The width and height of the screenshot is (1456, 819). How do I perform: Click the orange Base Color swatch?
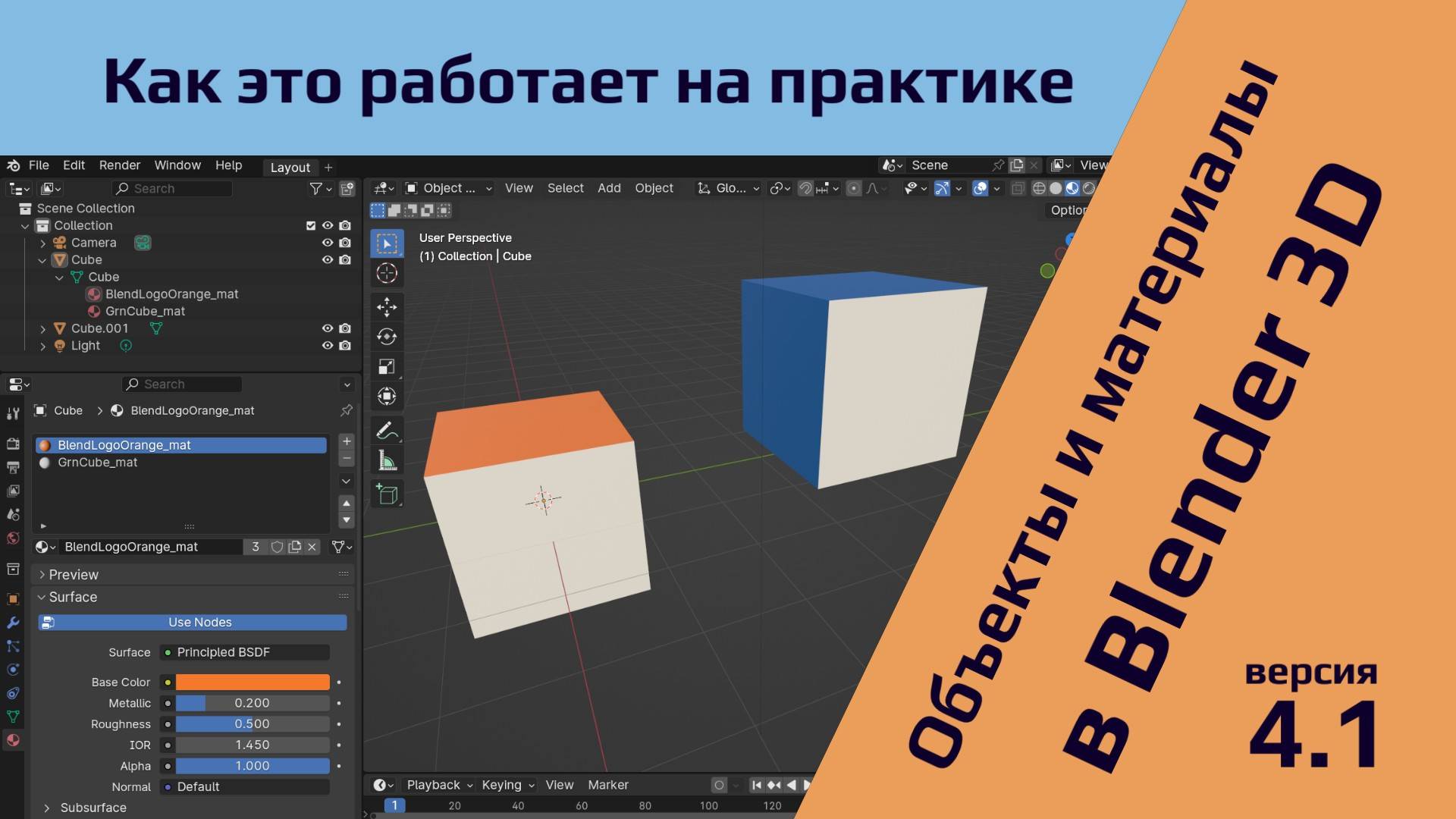tap(253, 682)
